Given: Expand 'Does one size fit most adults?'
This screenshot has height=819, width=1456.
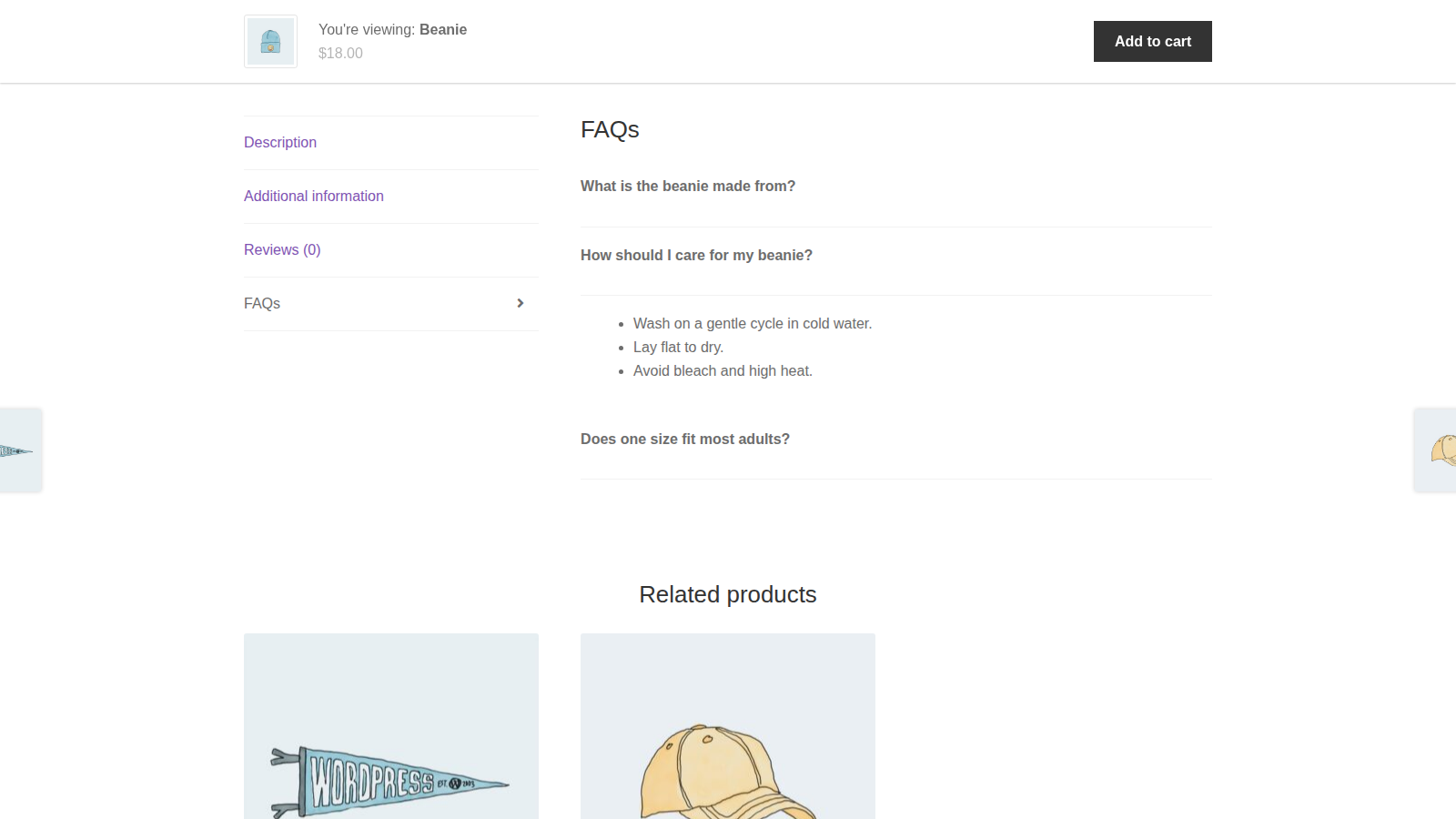Looking at the screenshot, I should 685,439.
